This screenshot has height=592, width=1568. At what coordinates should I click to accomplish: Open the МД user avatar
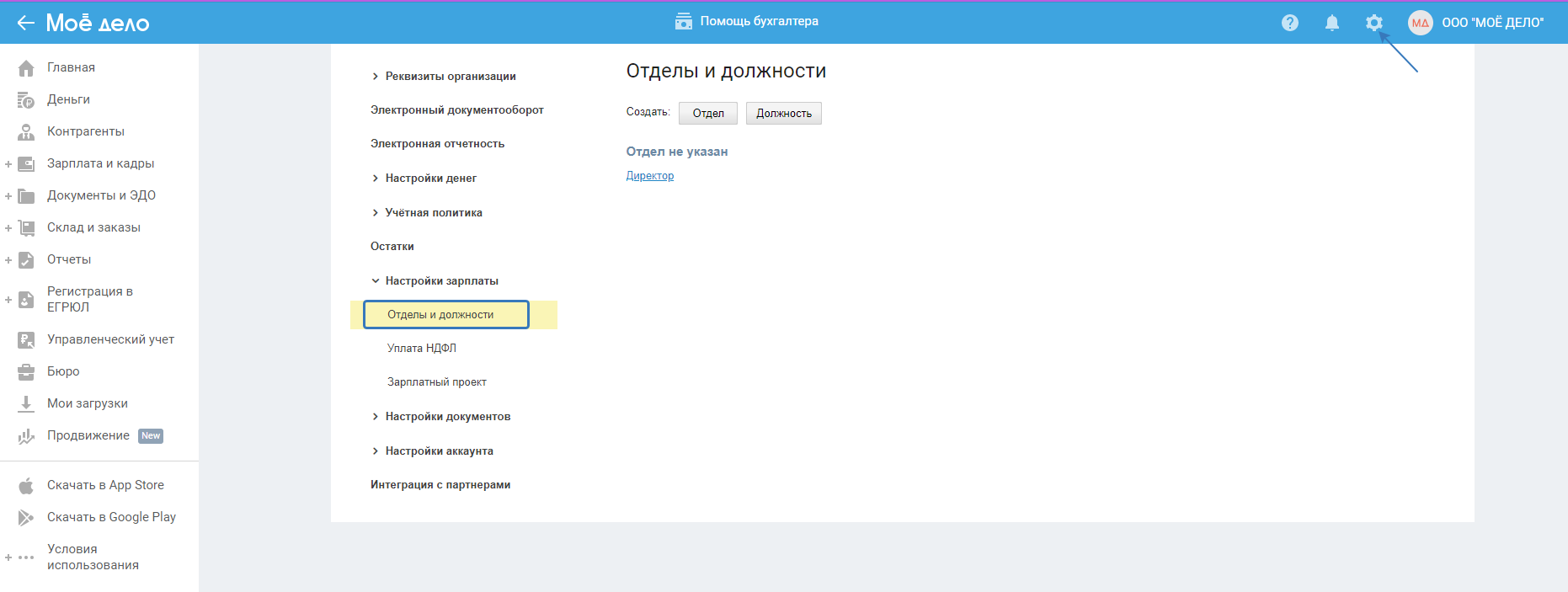click(1420, 23)
